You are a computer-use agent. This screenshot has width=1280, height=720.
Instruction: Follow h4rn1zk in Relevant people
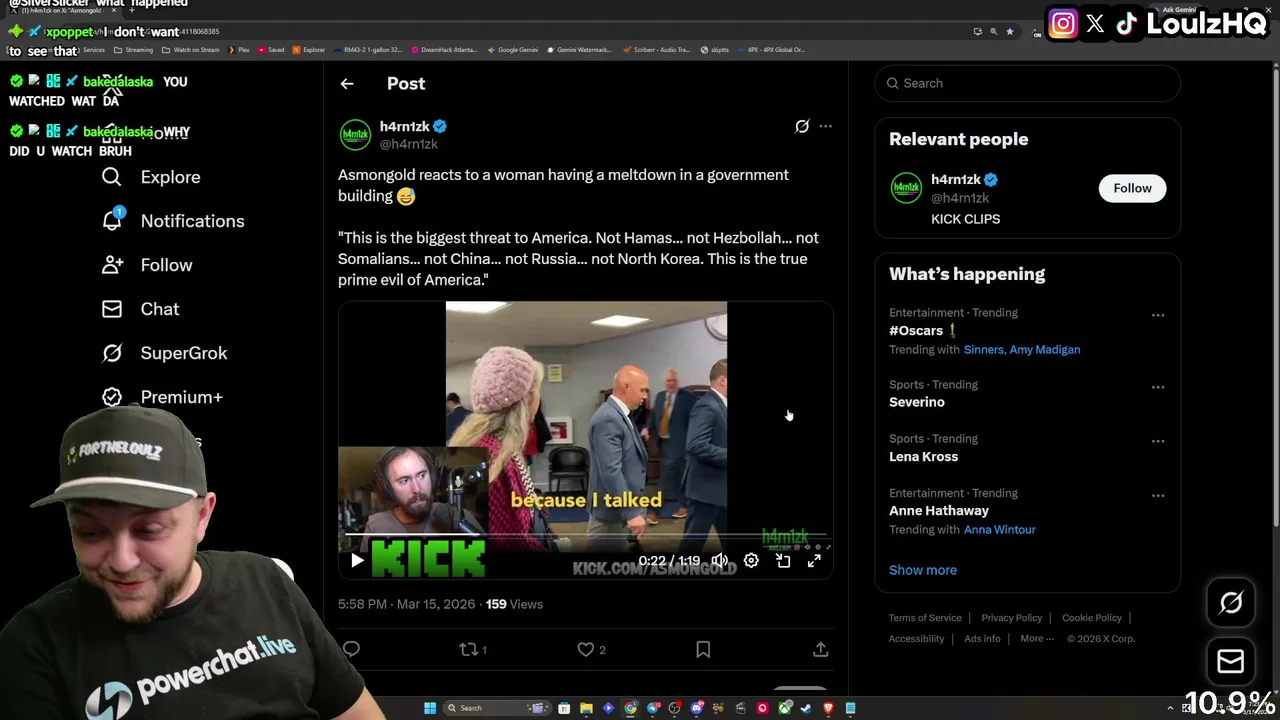pyautogui.click(x=1132, y=188)
